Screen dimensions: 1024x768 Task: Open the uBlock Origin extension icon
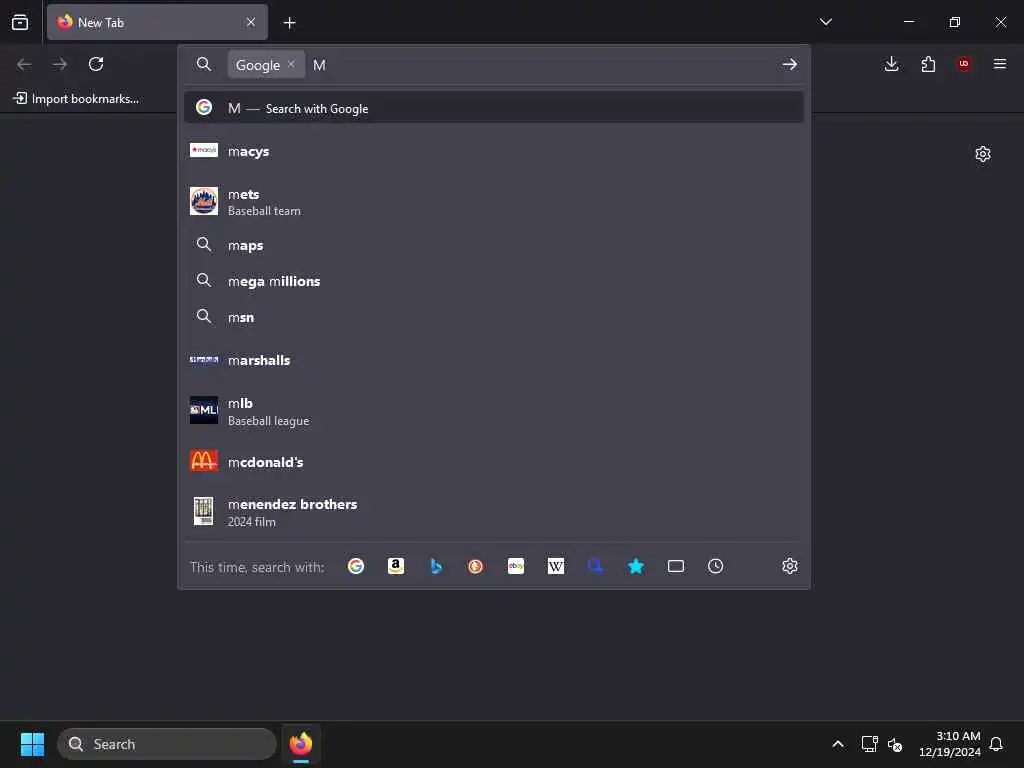coord(964,64)
